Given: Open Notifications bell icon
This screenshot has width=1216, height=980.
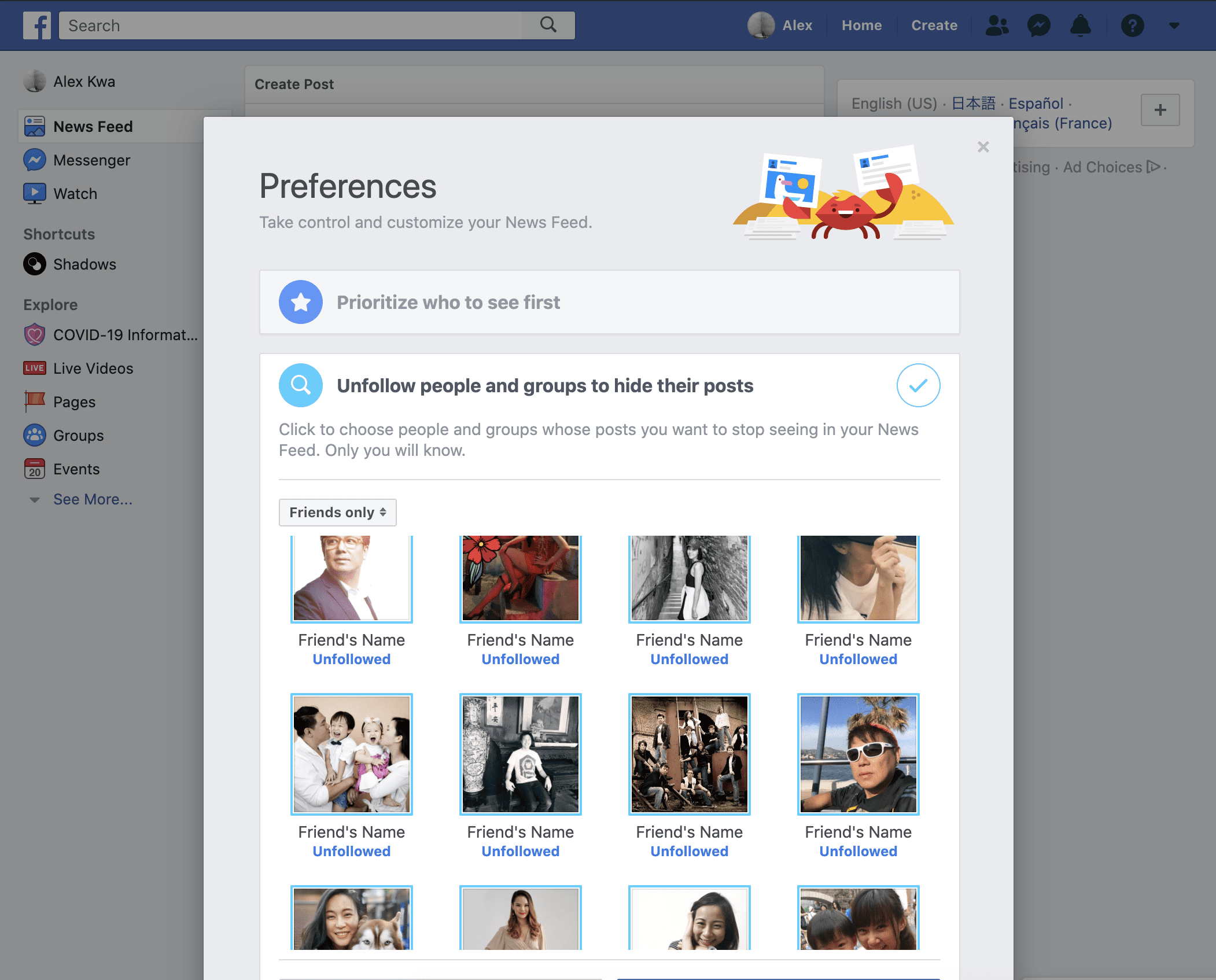Looking at the screenshot, I should click(1080, 25).
